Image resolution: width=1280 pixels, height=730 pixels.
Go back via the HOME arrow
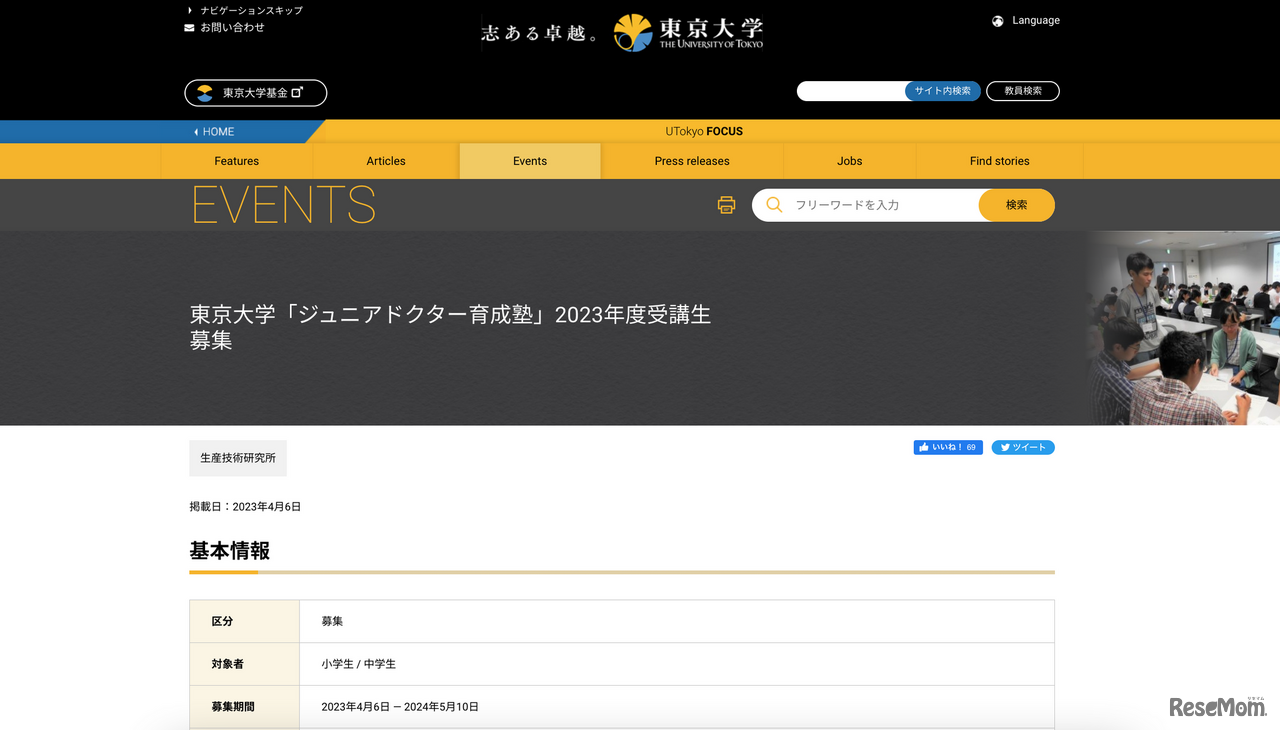coord(214,132)
